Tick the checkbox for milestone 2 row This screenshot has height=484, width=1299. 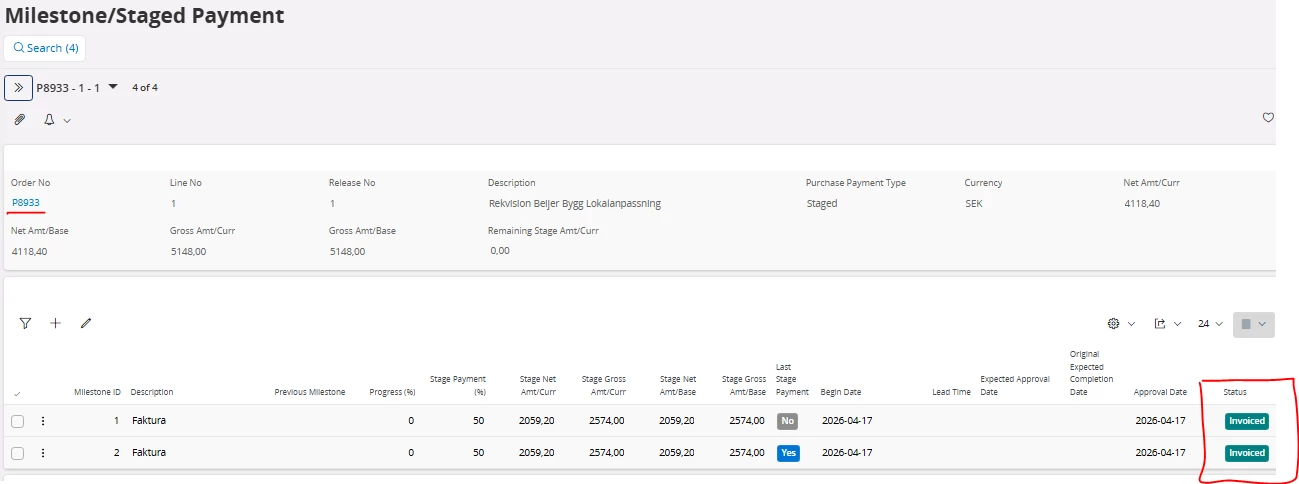[18, 453]
